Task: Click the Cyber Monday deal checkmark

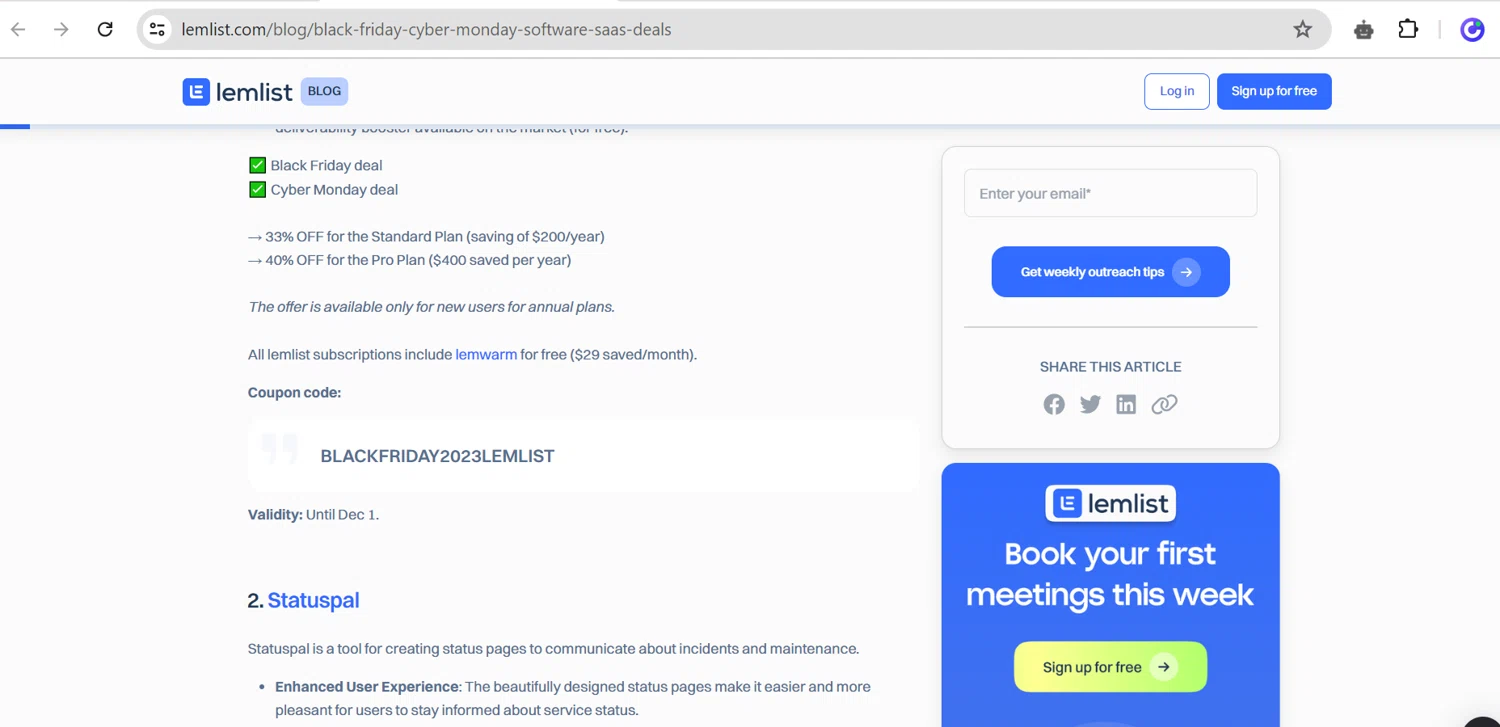Action: point(257,189)
